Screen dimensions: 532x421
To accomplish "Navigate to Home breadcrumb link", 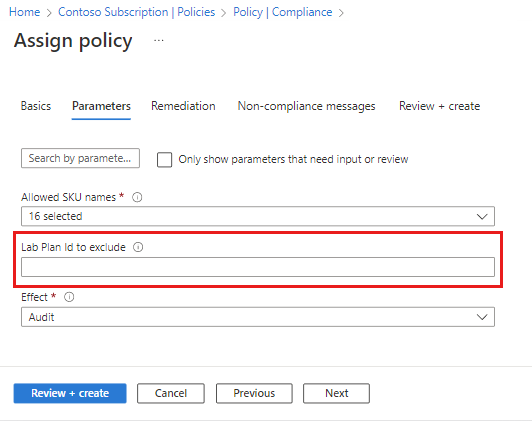I will [x=24, y=12].
